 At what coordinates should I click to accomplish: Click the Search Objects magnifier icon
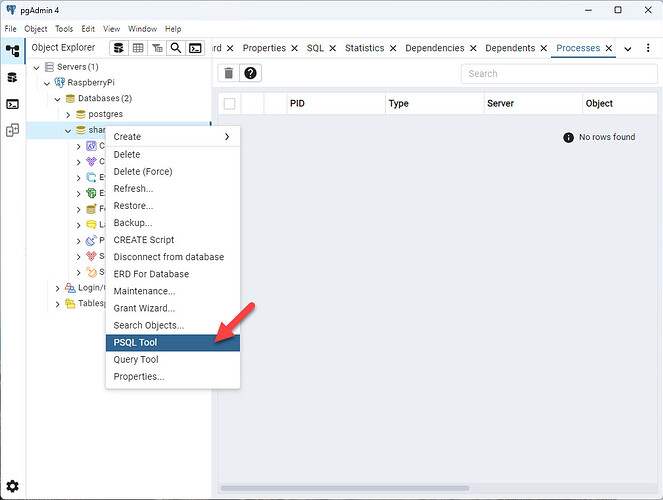176,48
